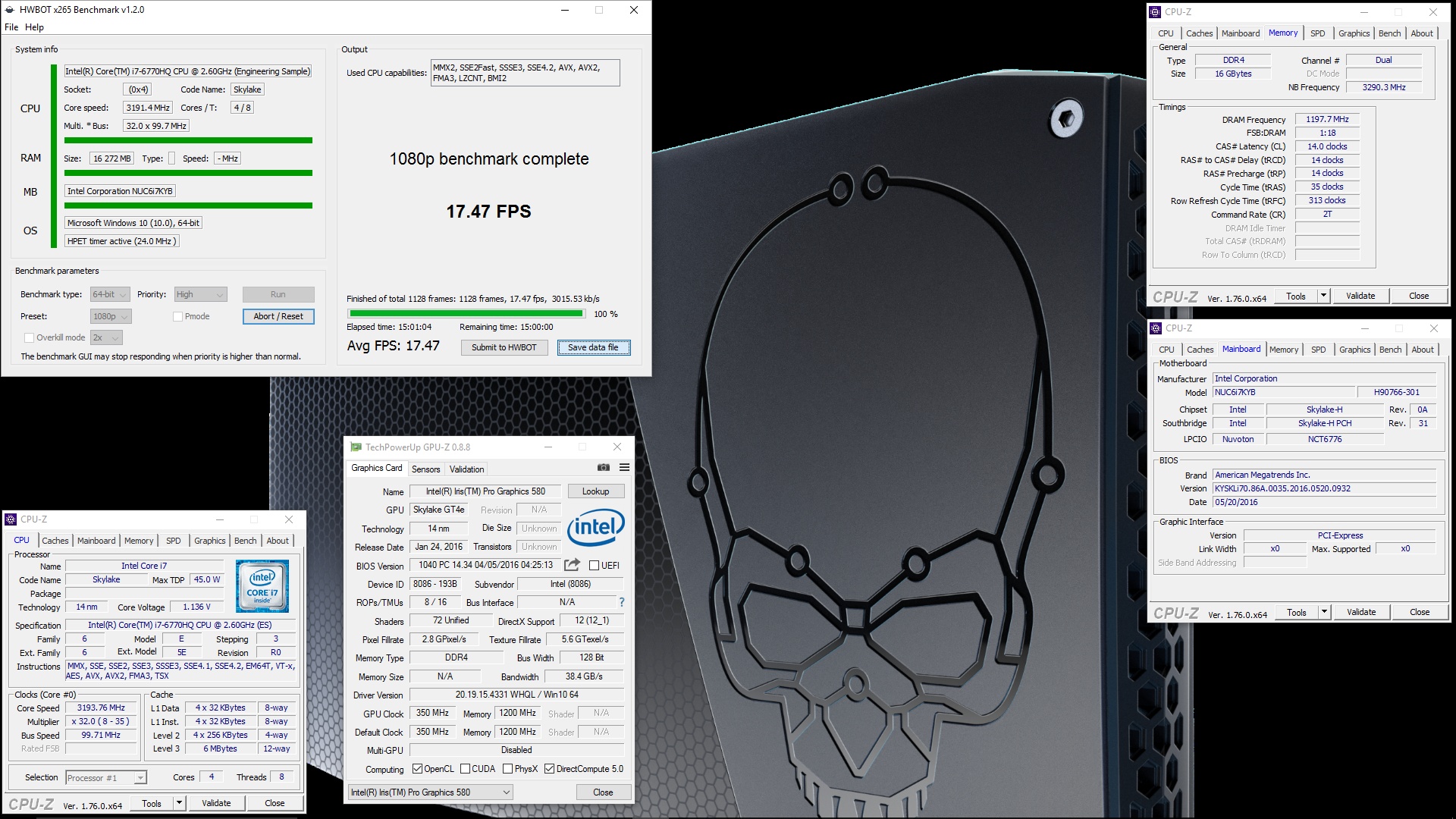1456x819 pixels.
Task: Click the Intel logo in GPU-Z
Action: 596,527
